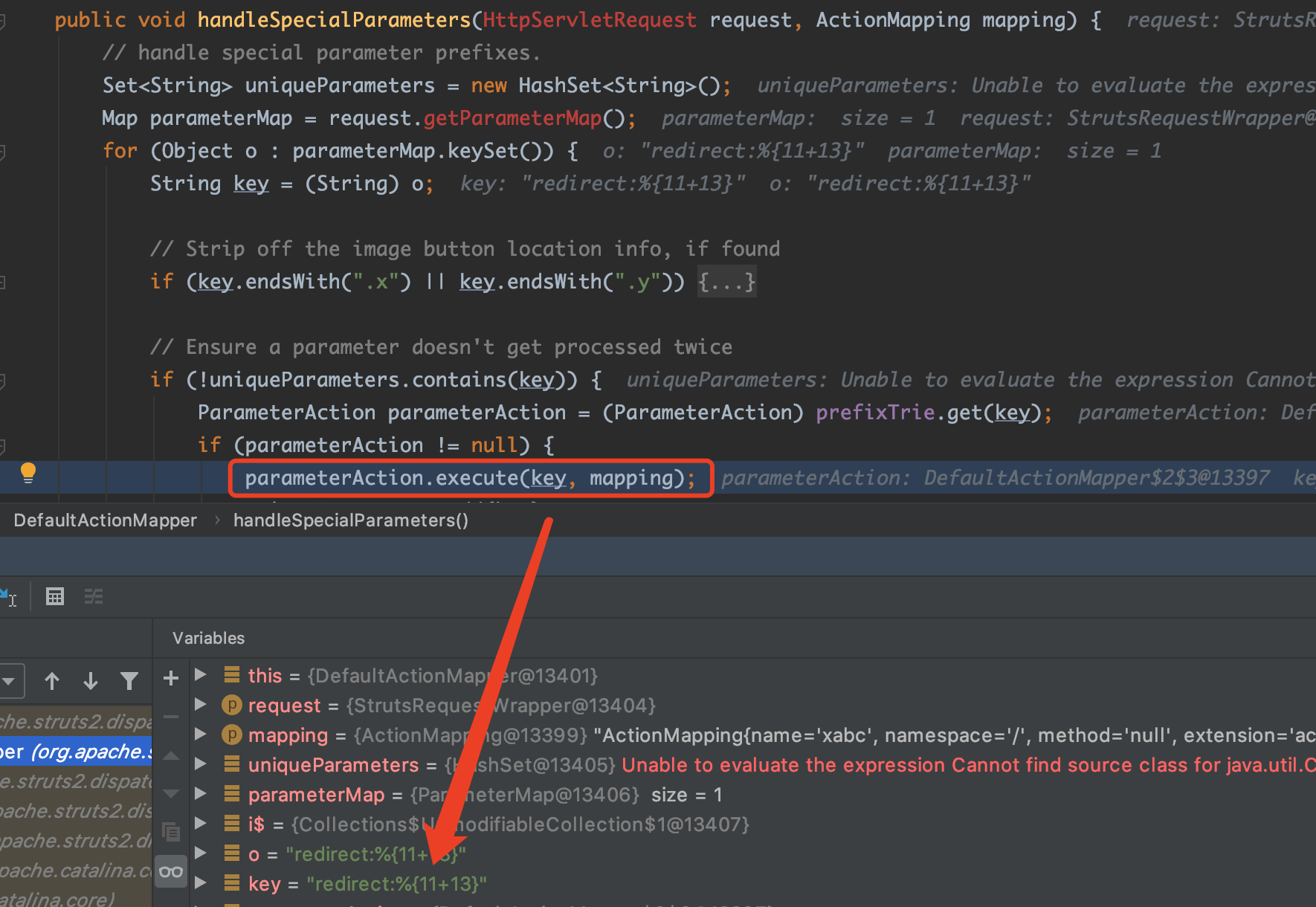The height and width of the screenshot is (907, 1316).
Task: Click the HttpServletRequest type in signature
Action: point(590,20)
